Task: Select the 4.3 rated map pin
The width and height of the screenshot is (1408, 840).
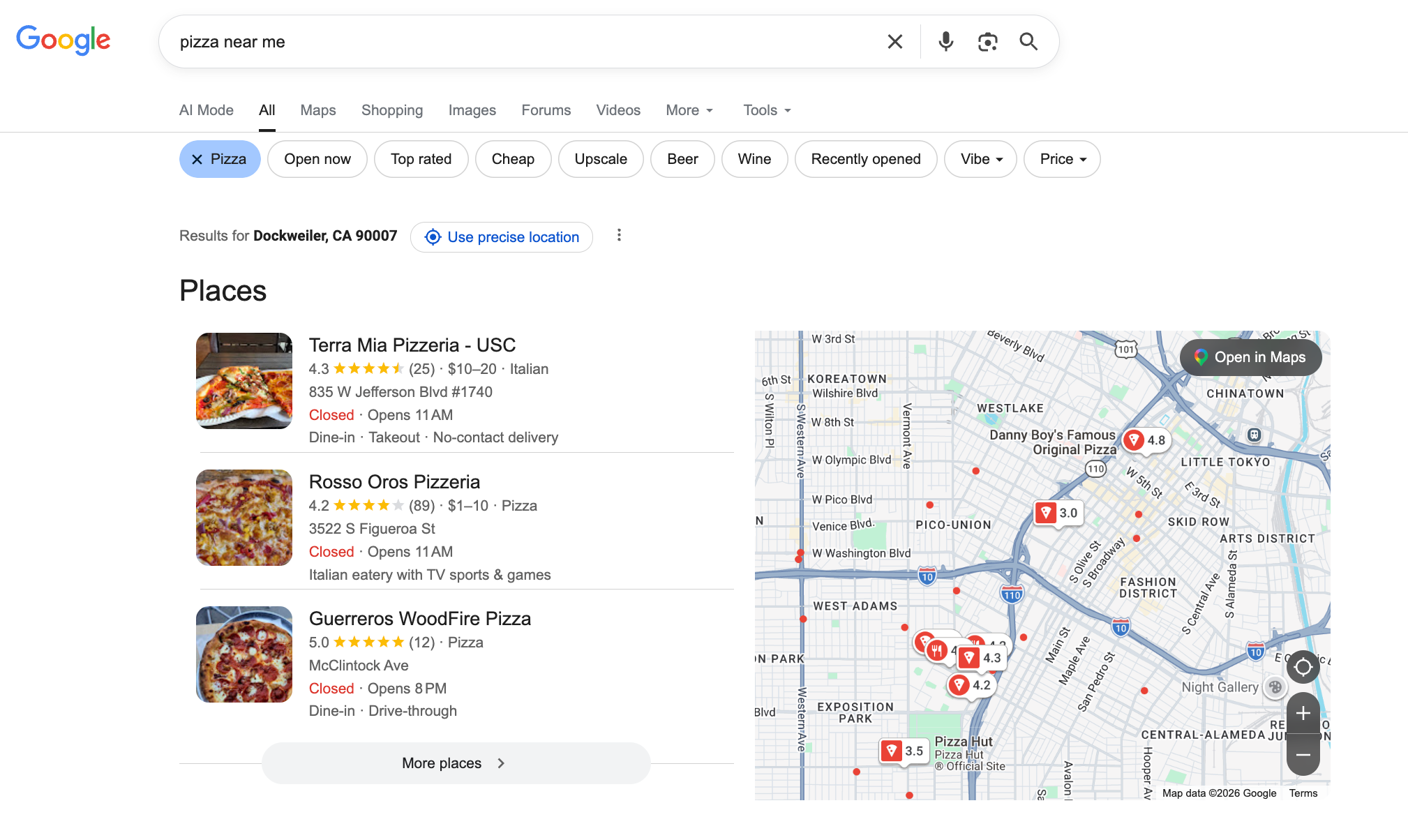Action: click(x=982, y=658)
